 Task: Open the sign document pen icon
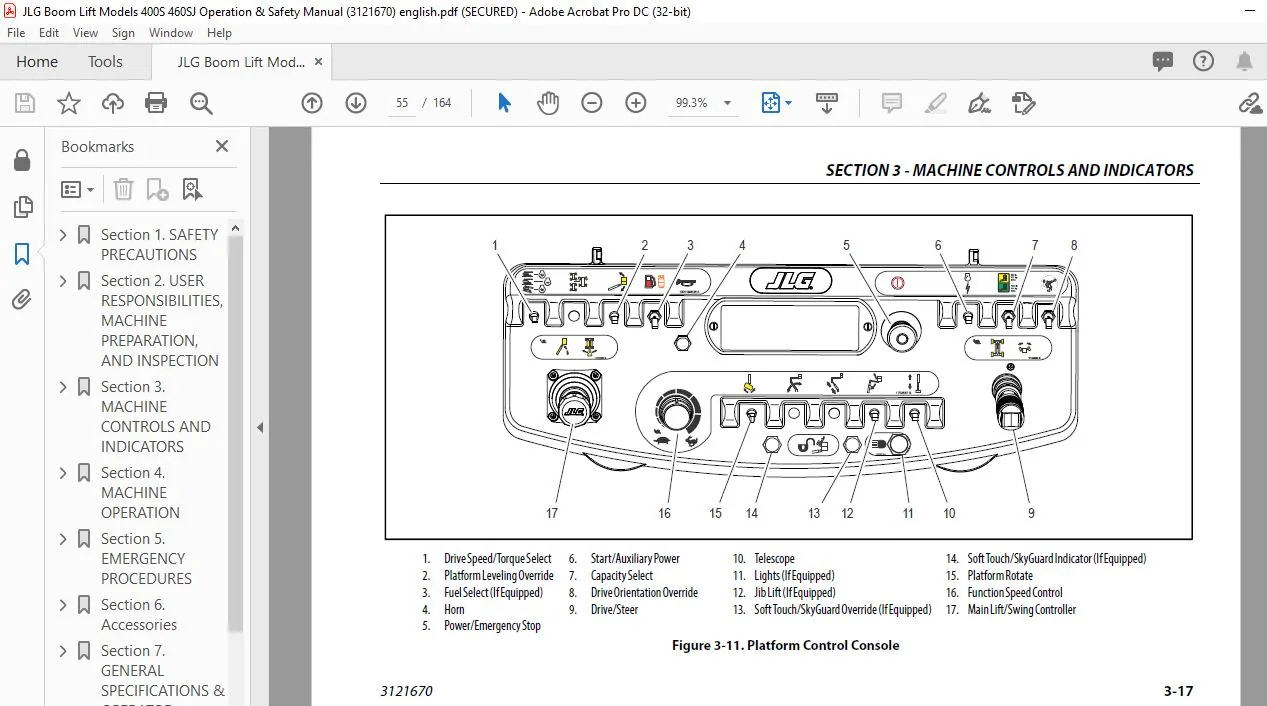point(979,103)
